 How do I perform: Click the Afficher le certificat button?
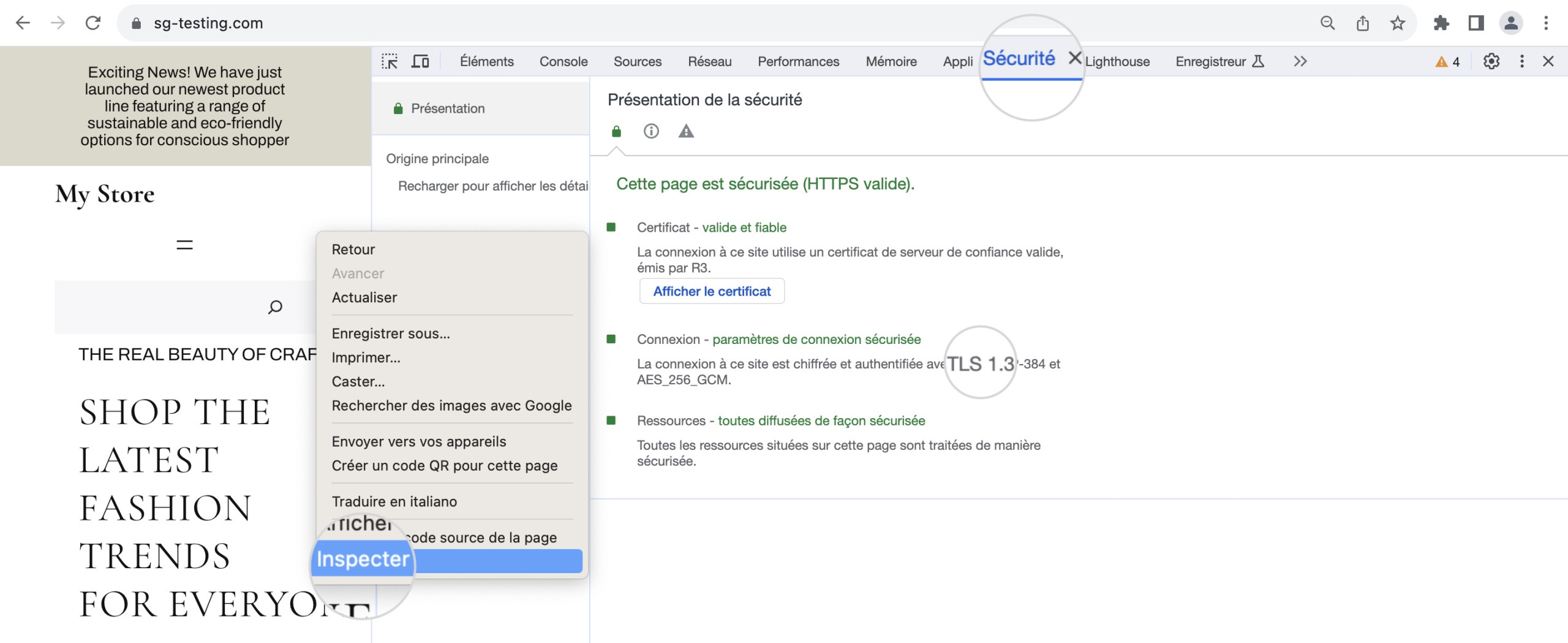pyautogui.click(x=712, y=291)
